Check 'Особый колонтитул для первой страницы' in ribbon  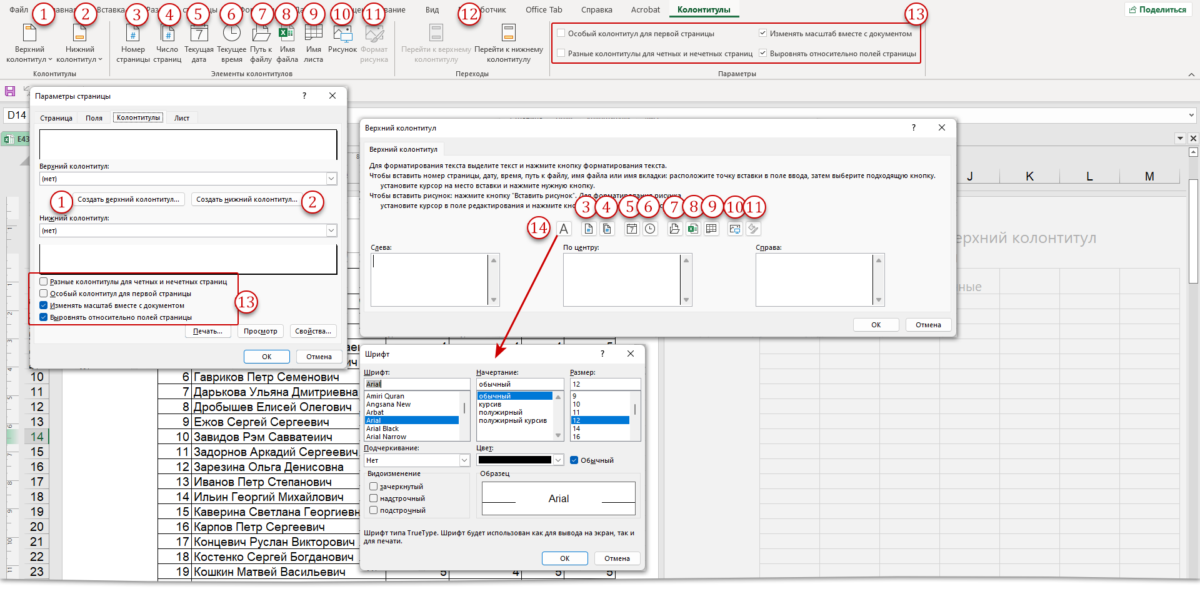[561, 33]
